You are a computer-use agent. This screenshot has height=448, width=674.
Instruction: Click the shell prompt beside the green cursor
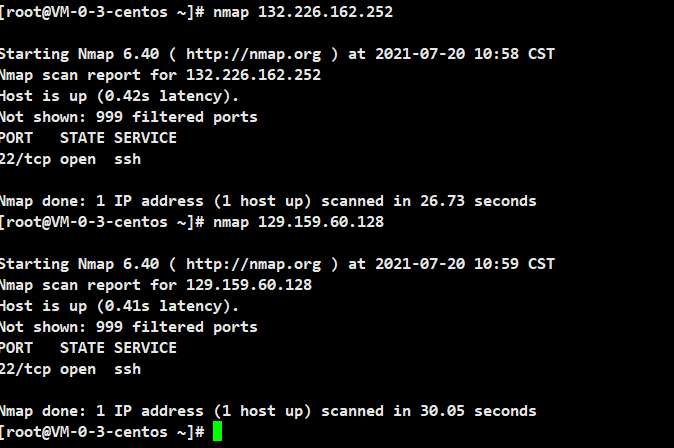[x=103, y=432]
